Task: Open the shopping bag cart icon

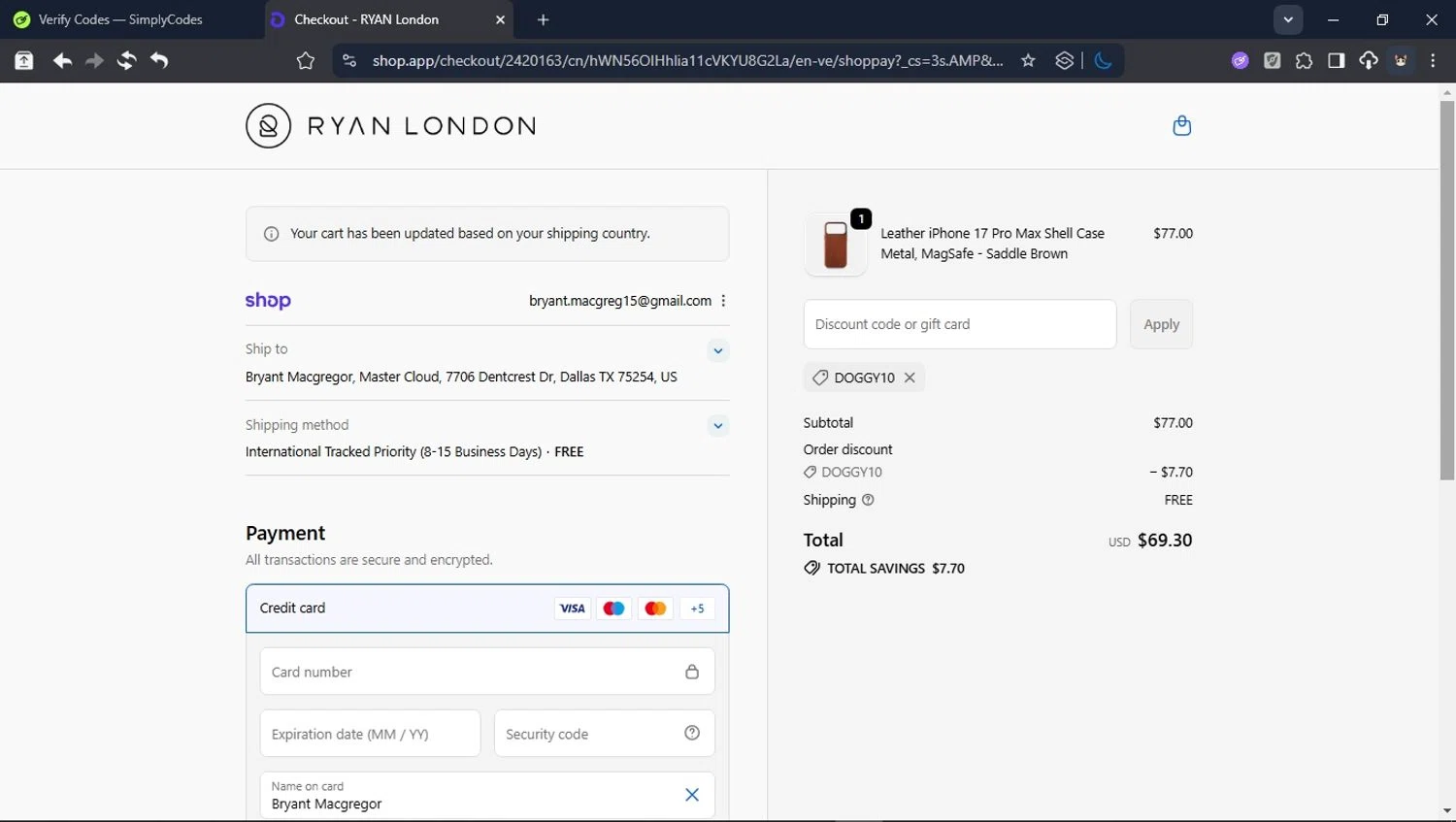Action: point(1181,125)
